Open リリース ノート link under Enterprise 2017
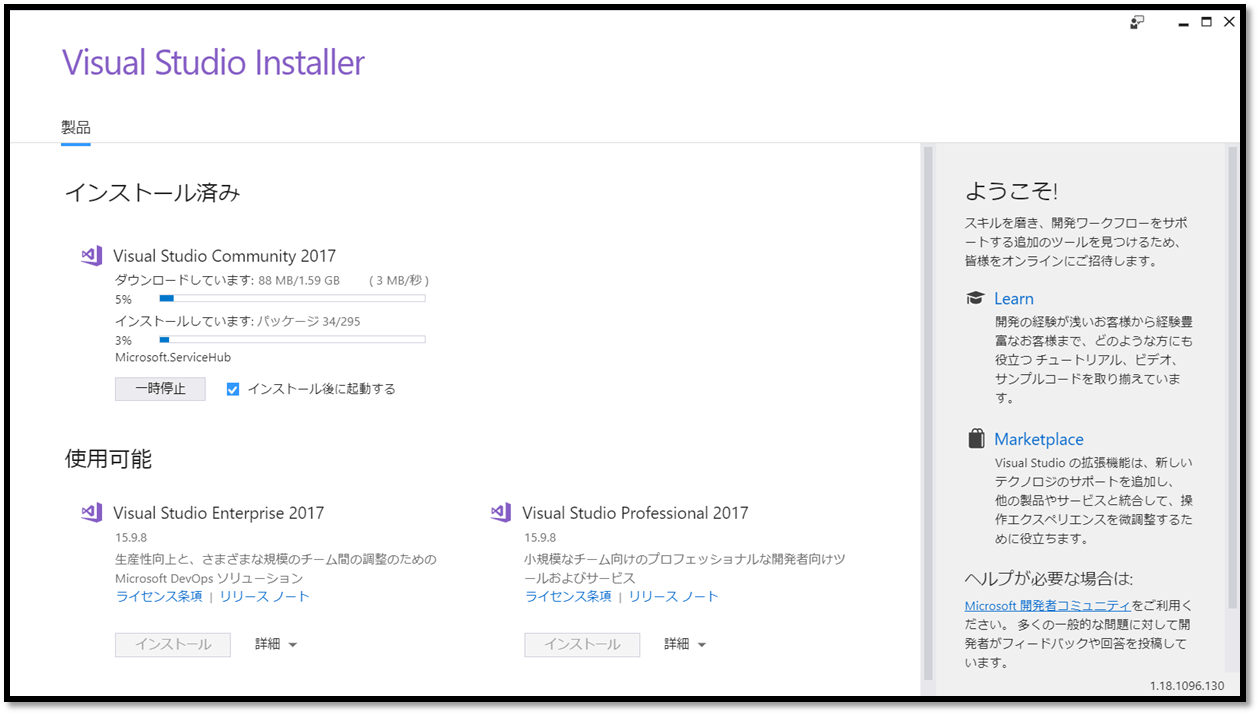1259x715 pixels. click(265, 597)
